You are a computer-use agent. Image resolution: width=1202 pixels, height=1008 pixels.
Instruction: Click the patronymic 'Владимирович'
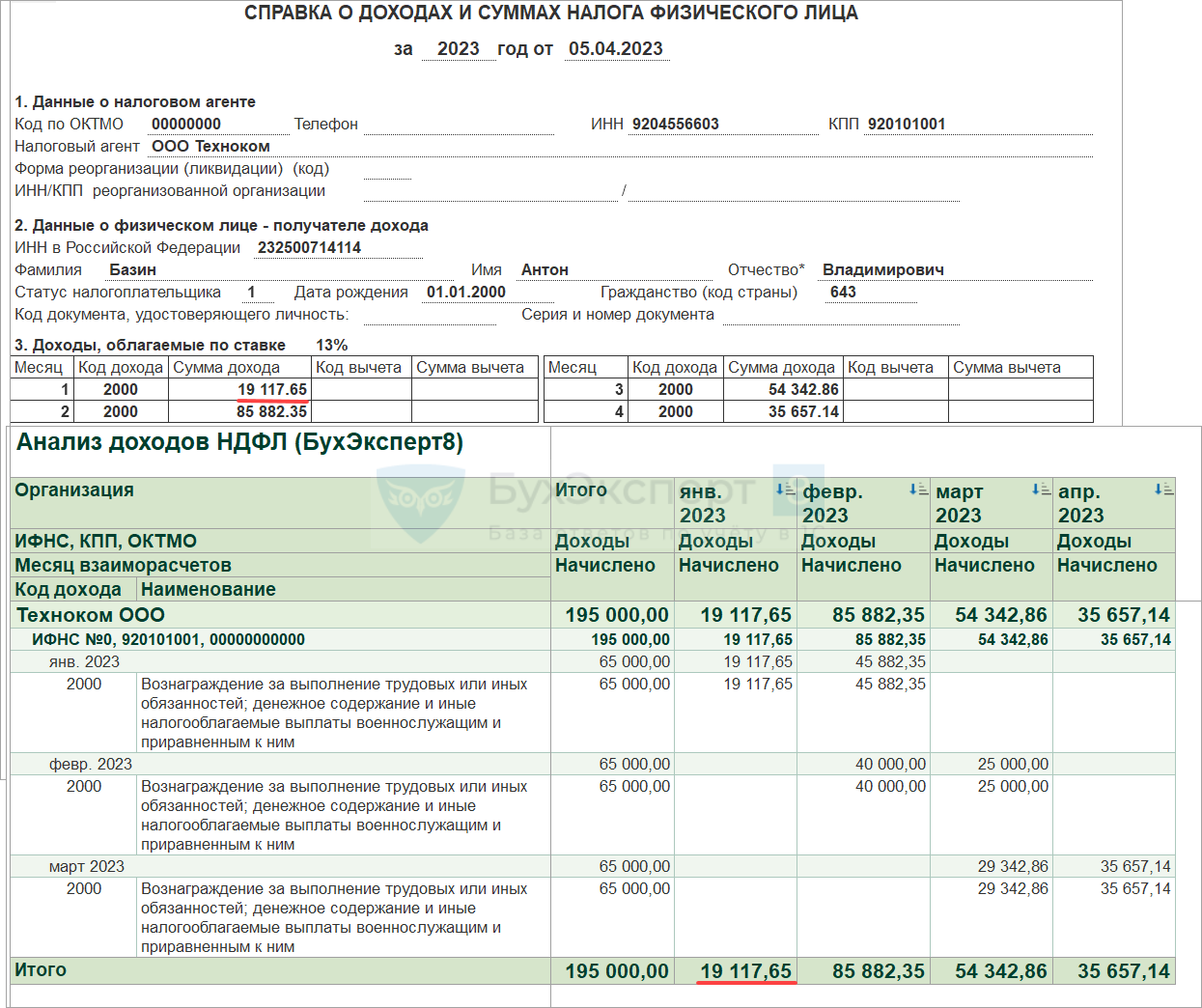[883, 269]
